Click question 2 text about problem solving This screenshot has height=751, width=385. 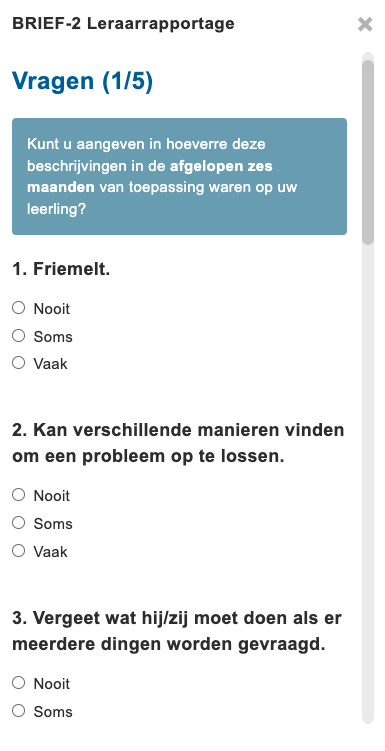point(178,443)
